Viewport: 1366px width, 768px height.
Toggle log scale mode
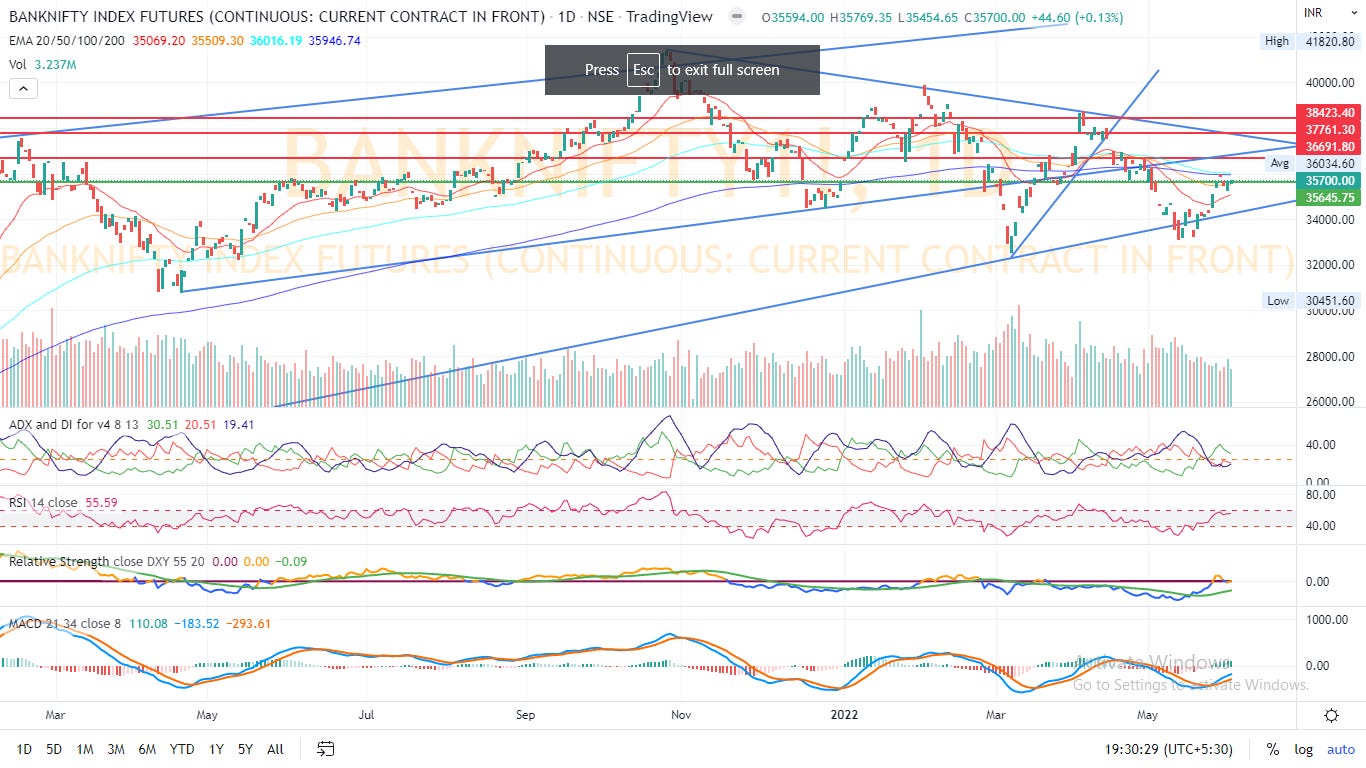coord(1303,749)
